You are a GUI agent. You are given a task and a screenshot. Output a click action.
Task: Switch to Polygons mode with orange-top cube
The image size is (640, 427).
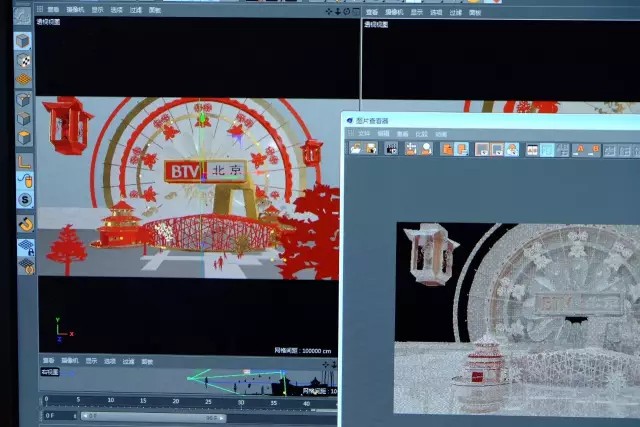[24, 138]
